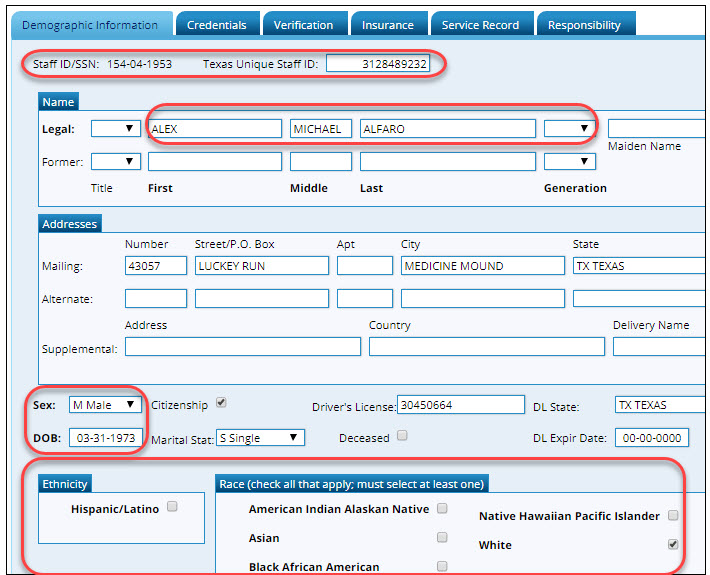Check Native Hawaiian Pacific Islander box
The height and width of the screenshot is (575, 710).
pos(673,515)
